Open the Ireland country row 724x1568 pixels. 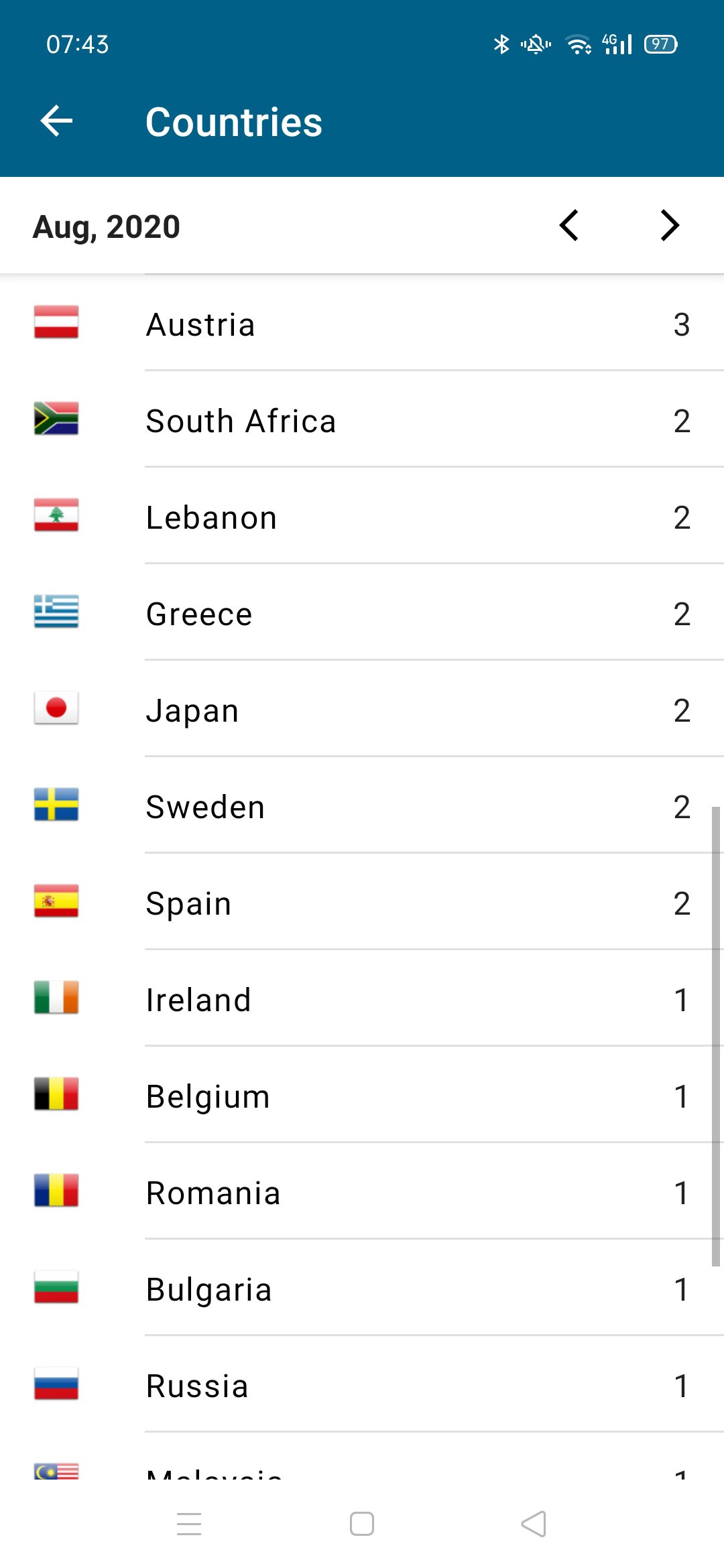click(362, 1000)
